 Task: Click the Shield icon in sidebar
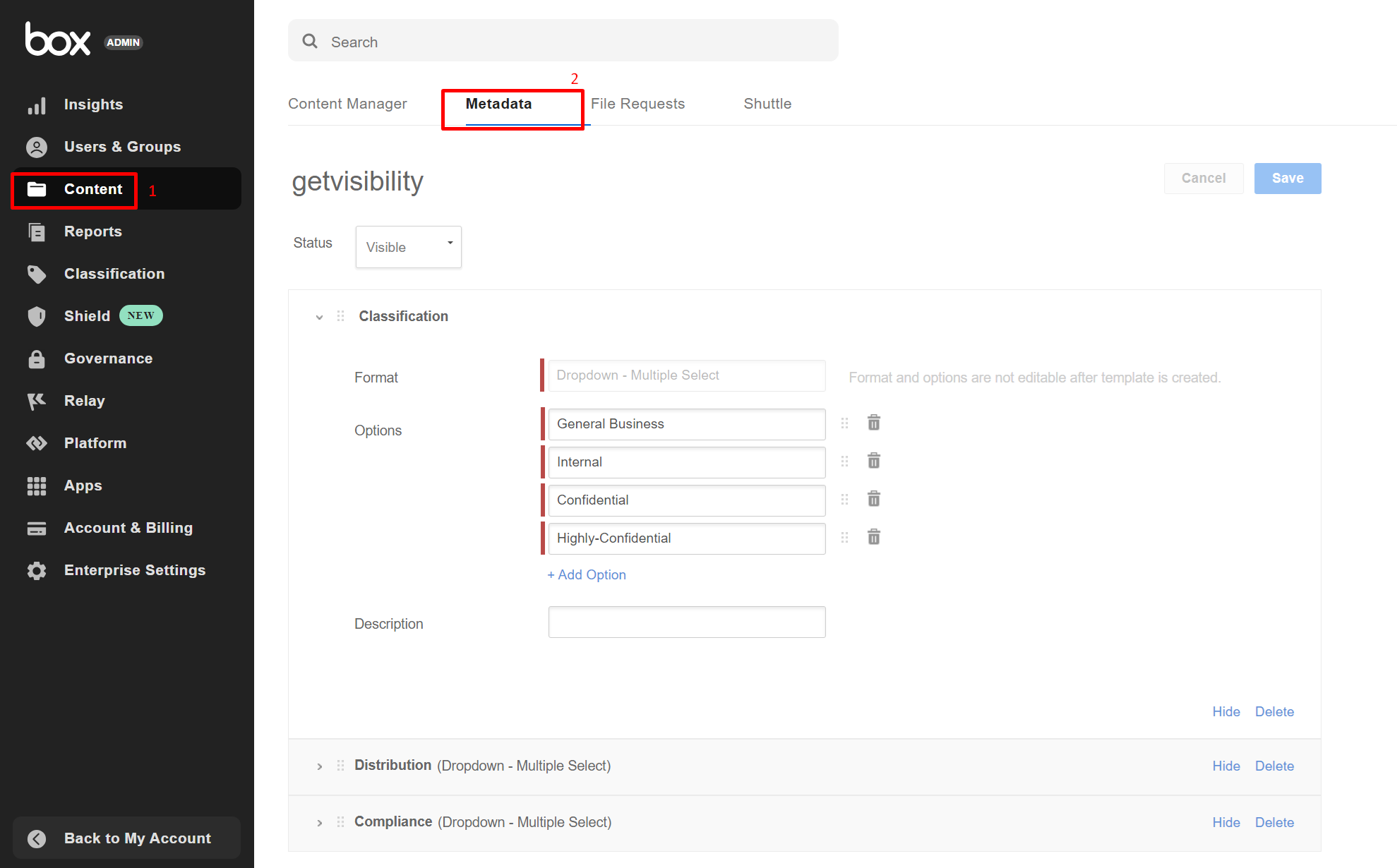37,316
